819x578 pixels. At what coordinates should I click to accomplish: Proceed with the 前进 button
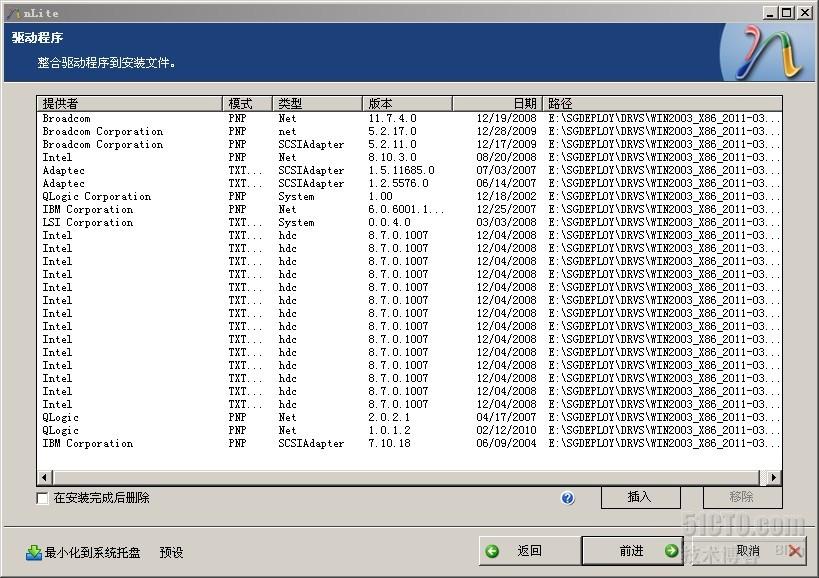[x=632, y=551]
